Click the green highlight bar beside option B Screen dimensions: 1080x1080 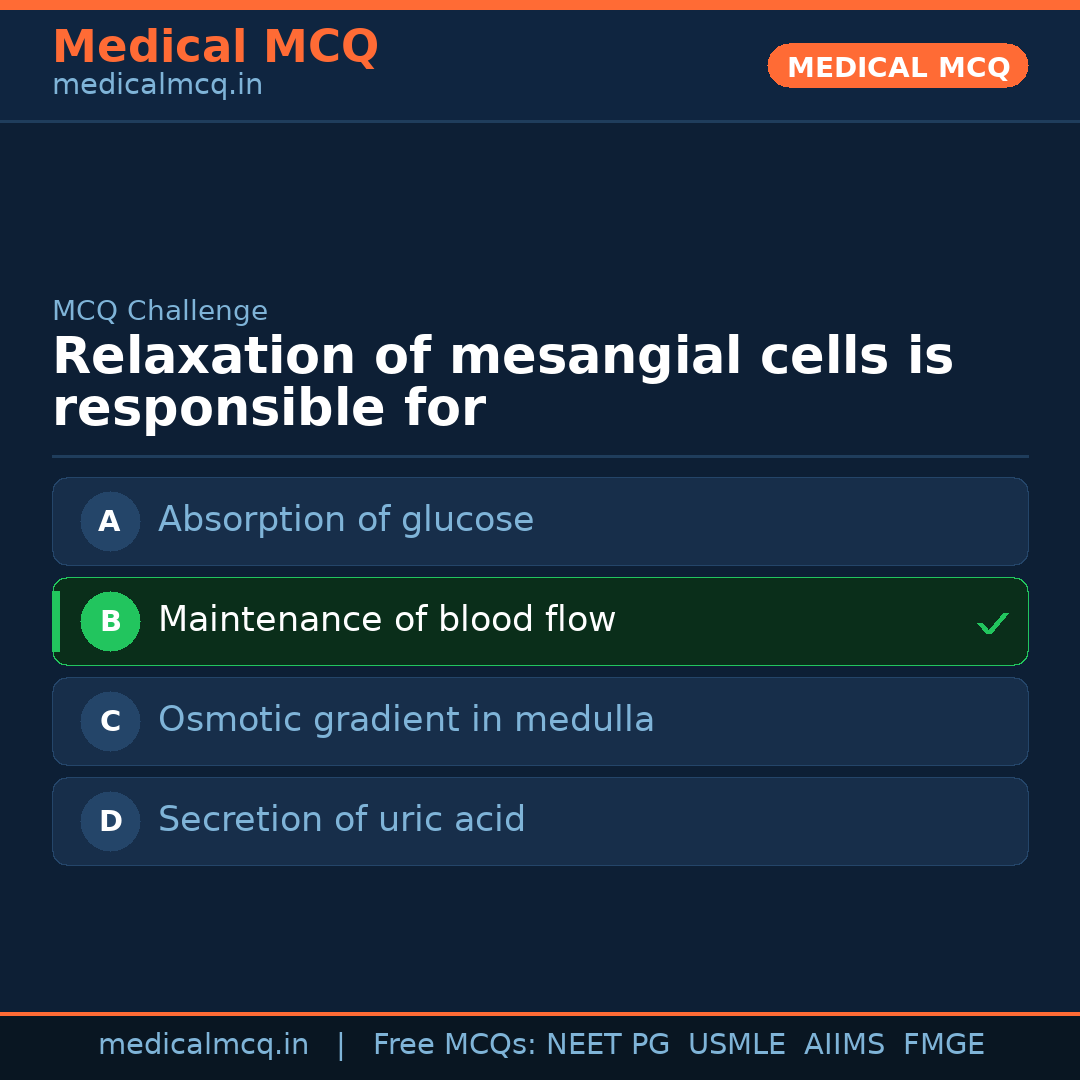(x=55, y=621)
